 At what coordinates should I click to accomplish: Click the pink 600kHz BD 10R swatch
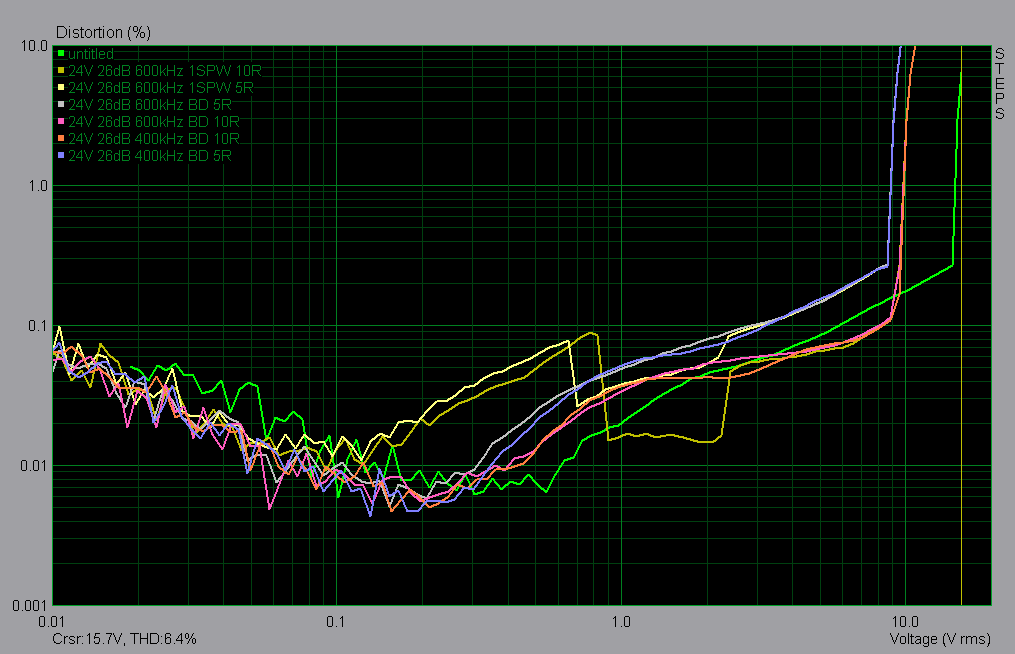point(61,123)
